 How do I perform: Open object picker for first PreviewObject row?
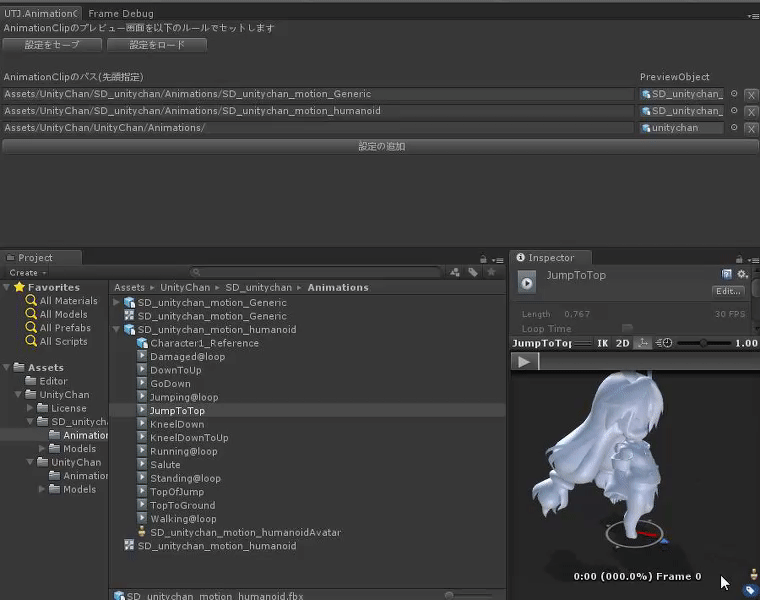click(734, 94)
